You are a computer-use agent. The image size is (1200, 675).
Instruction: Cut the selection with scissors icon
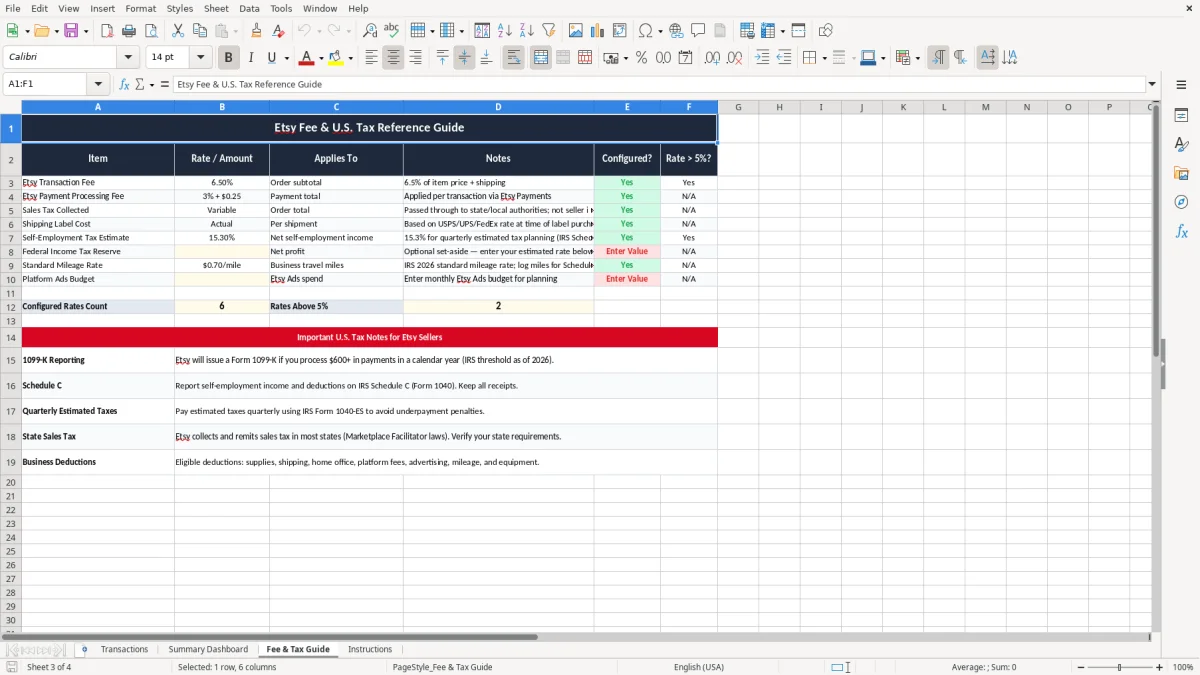tap(178, 31)
